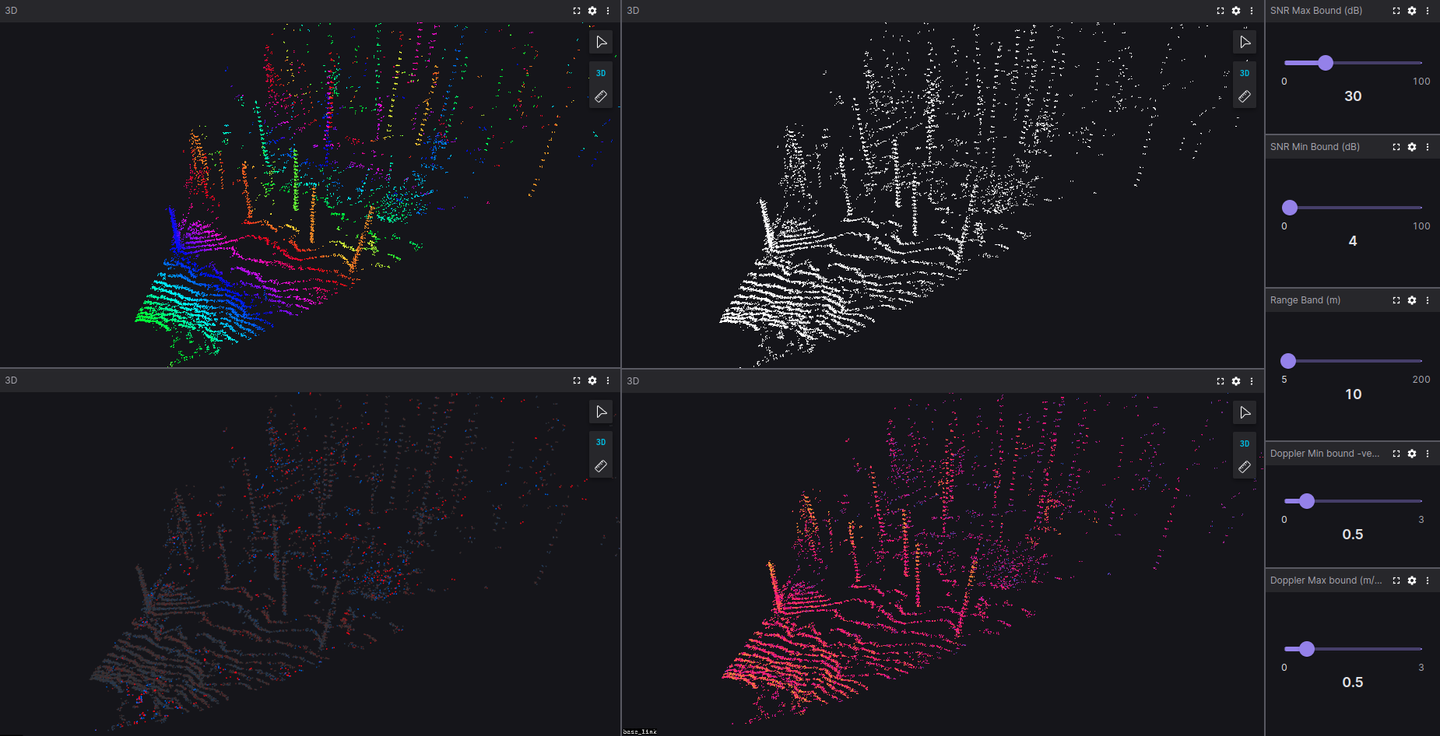Toggle 3D camera mode in gray point cloud panel
Image resolution: width=1440 pixels, height=736 pixels.
601,442
